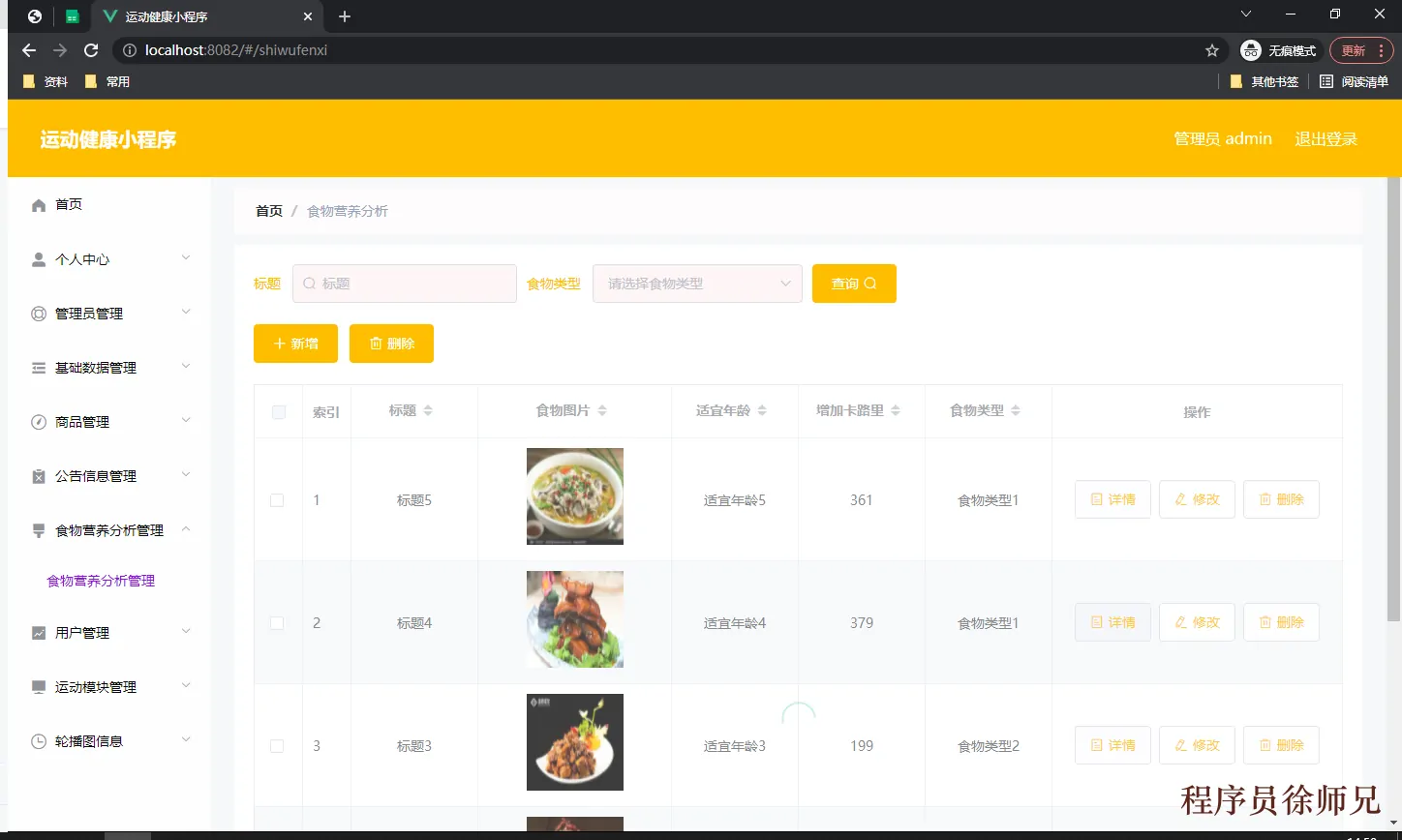The height and width of the screenshot is (840, 1402).
Task: Check the row 标题3 checkbox
Action: click(277, 746)
